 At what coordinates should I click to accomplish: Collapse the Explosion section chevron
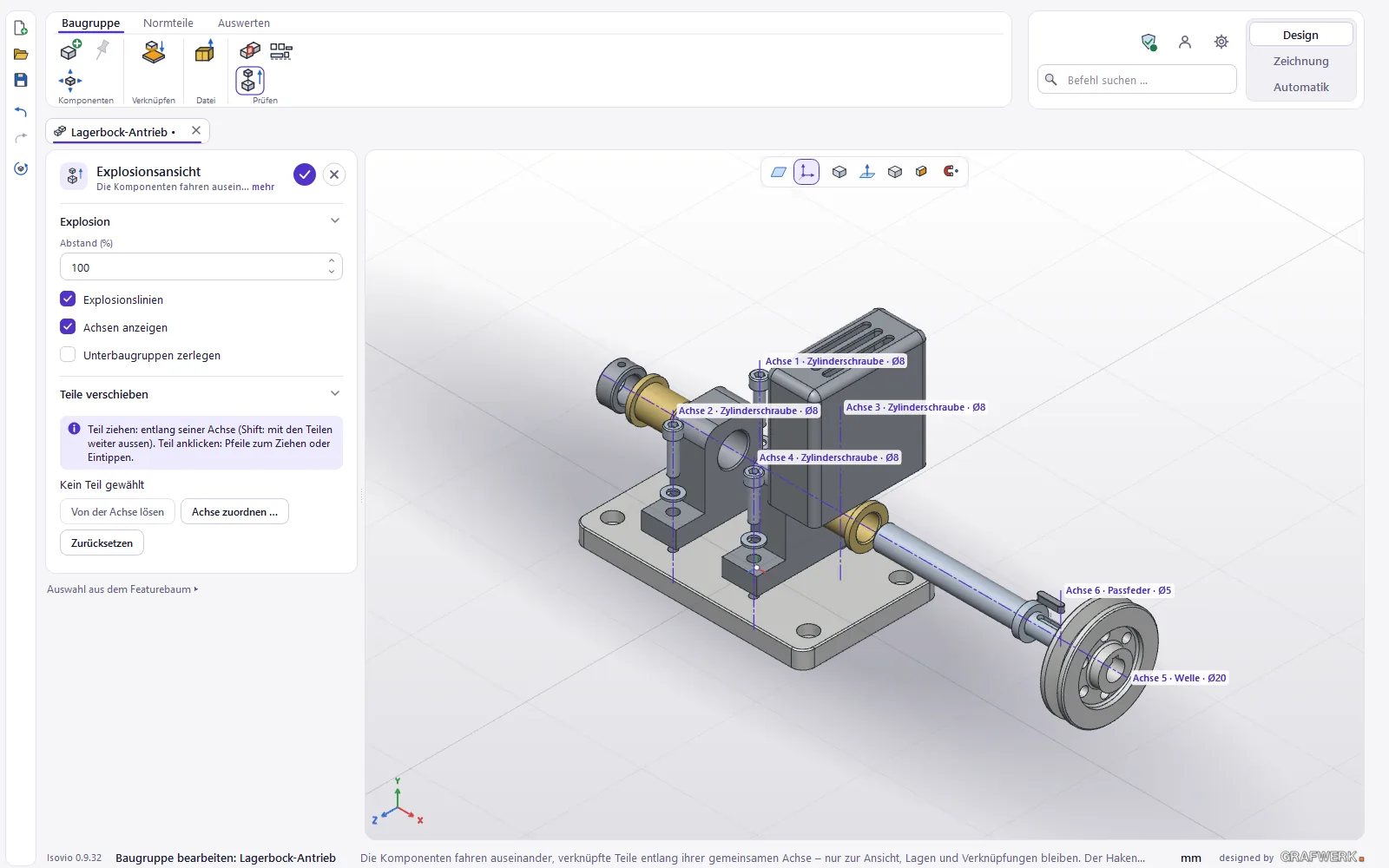pyautogui.click(x=335, y=220)
